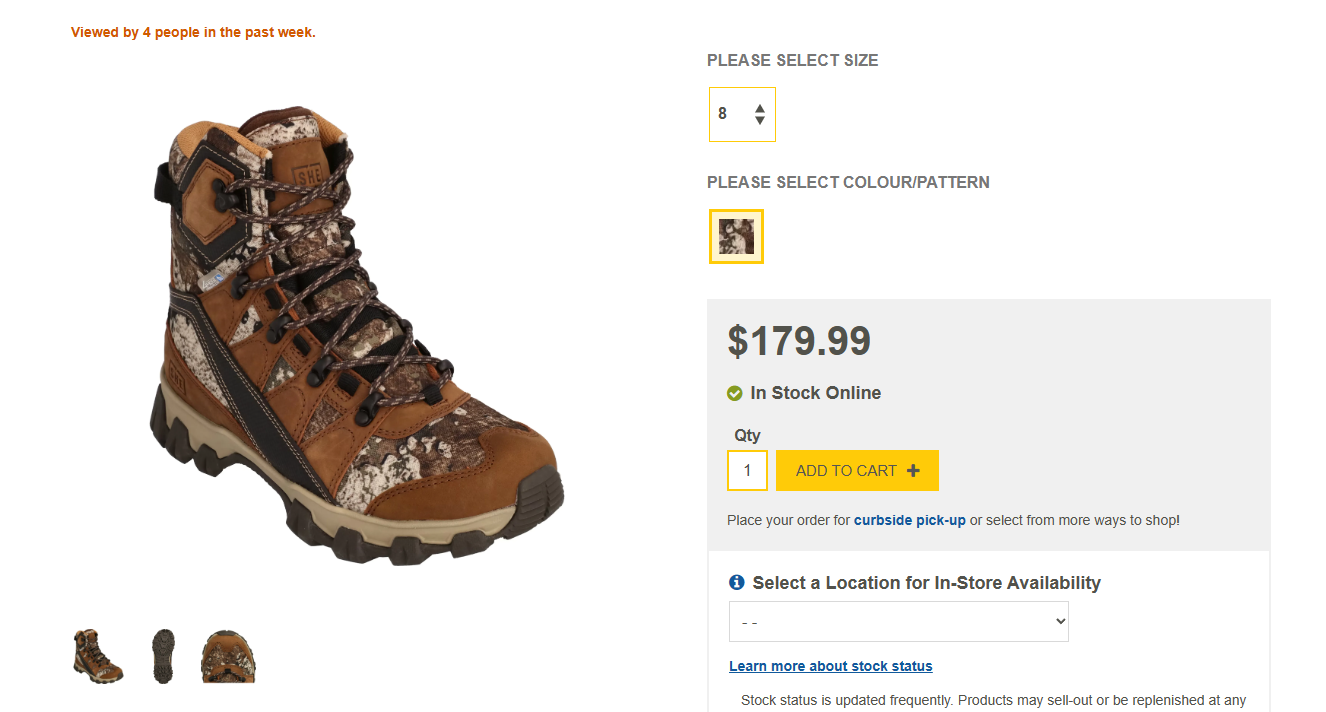Click the blue info icon beside Select a Location
Image resolution: width=1326 pixels, height=712 pixels.
737,582
